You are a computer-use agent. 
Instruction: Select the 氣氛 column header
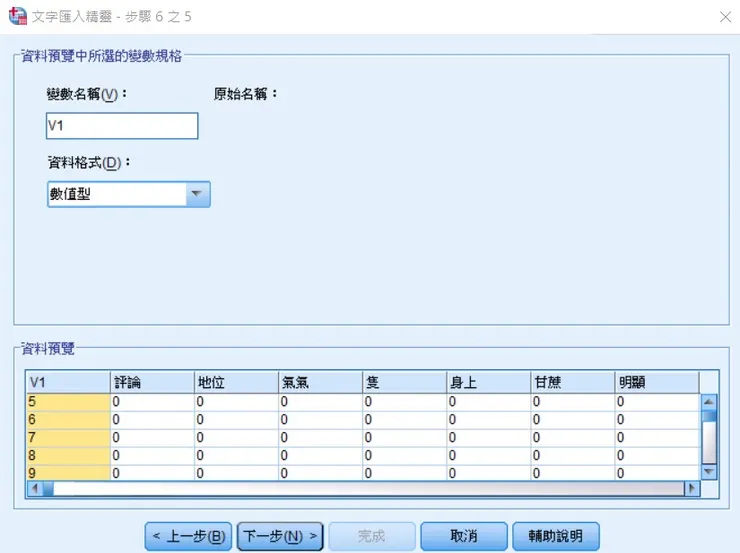coord(320,382)
